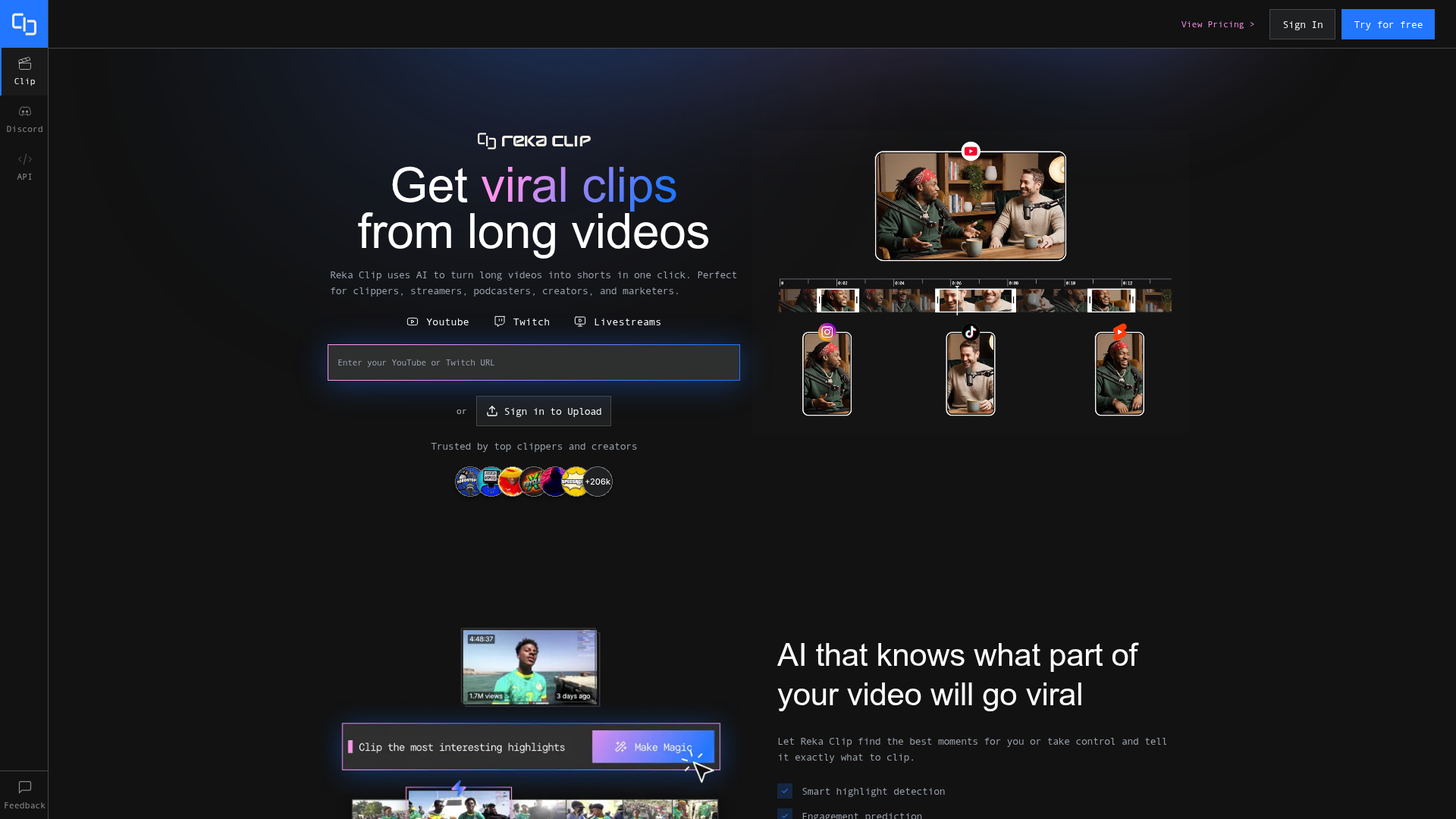Click the 0:12 mark on the timeline ruler
The height and width of the screenshot is (819, 1456).
[x=1128, y=283]
